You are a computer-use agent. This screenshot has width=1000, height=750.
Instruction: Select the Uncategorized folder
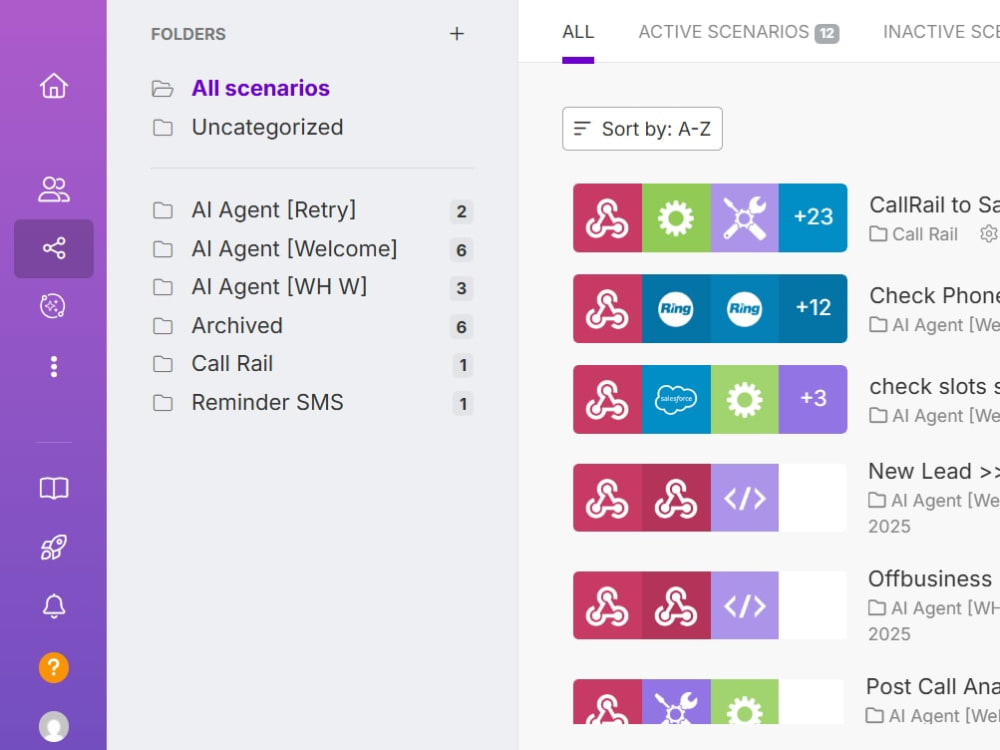[267, 128]
